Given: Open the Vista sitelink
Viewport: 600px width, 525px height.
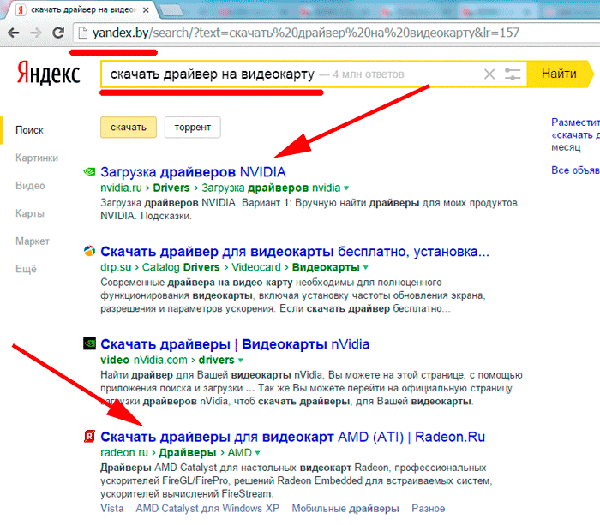Looking at the screenshot, I should pyautogui.click(x=112, y=509).
